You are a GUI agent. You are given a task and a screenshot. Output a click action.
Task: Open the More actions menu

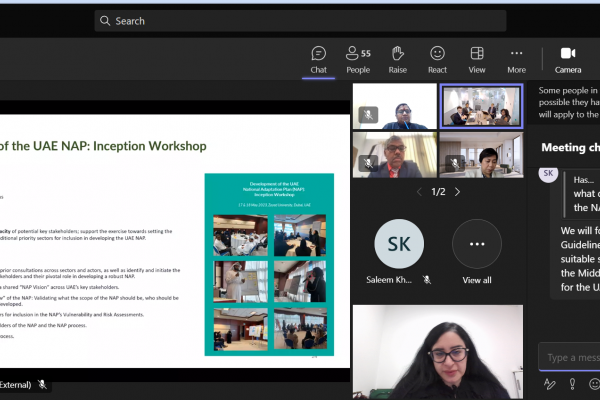(x=516, y=59)
